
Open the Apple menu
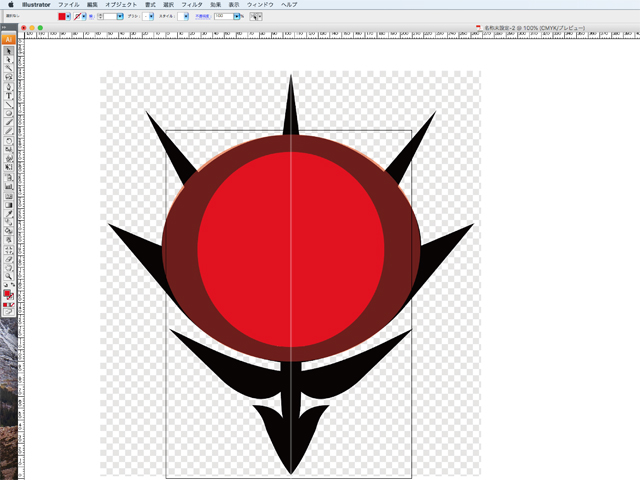click(11, 4)
